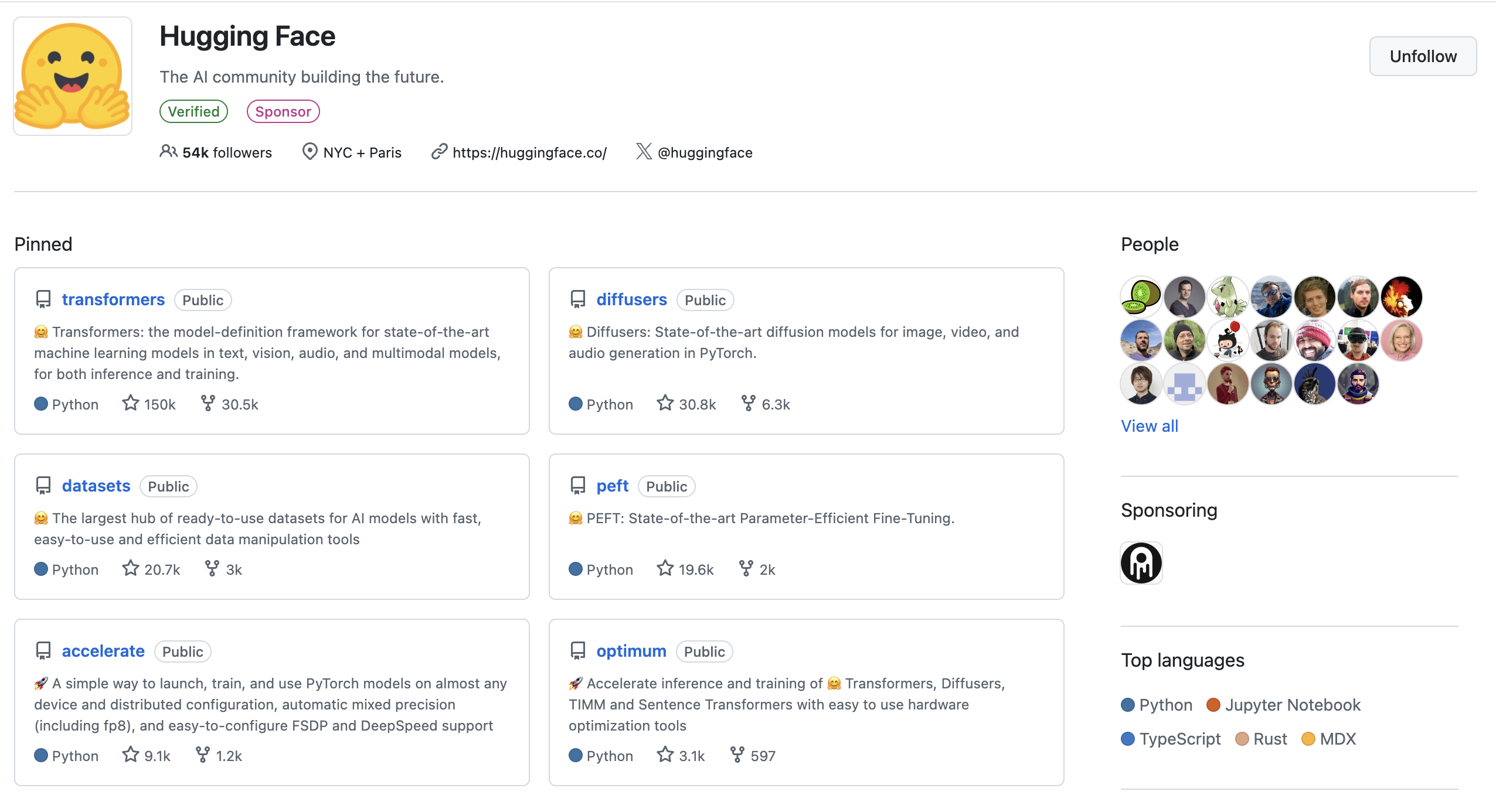The height and width of the screenshot is (812, 1496).
Task: Click the fork icon on diffusers card
Action: pos(748,404)
